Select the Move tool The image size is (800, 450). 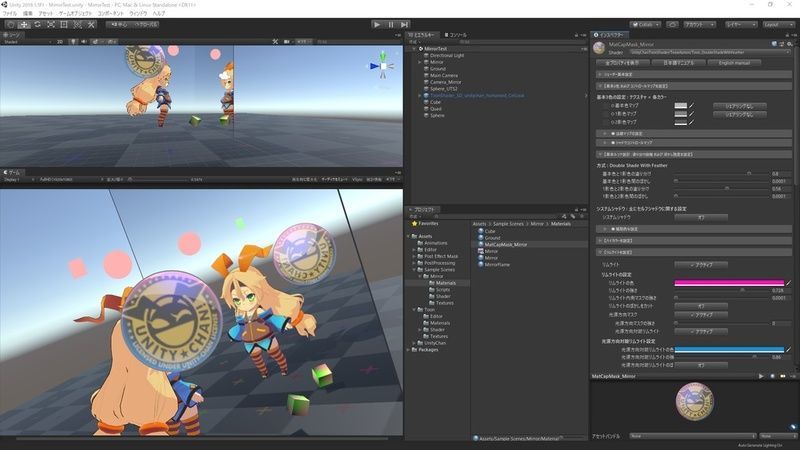point(25,23)
